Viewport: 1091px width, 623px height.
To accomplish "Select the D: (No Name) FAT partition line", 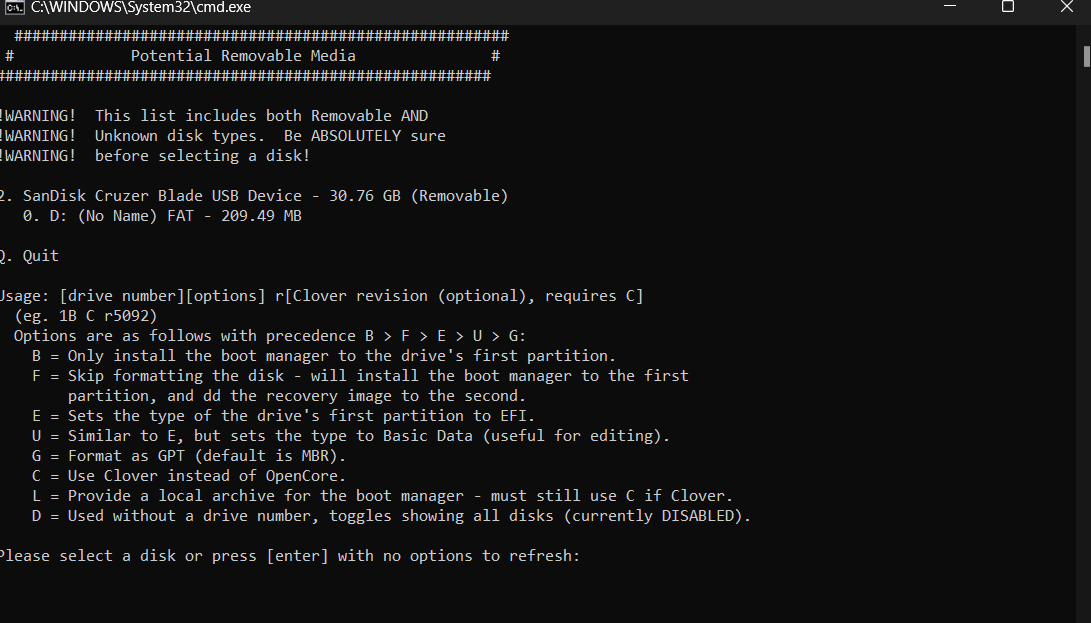I will tap(160, 215).
